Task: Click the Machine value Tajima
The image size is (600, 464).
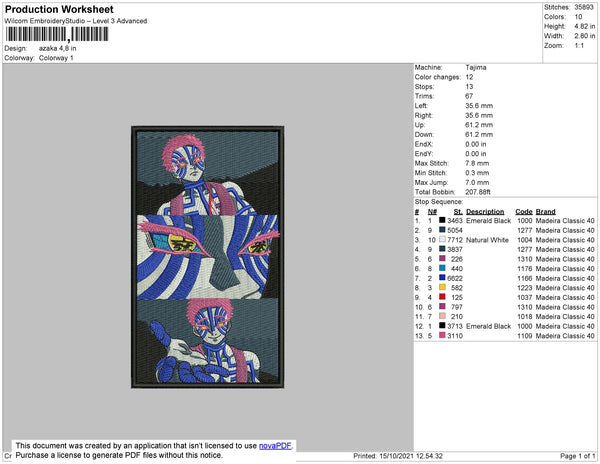Action: (476, 67)
